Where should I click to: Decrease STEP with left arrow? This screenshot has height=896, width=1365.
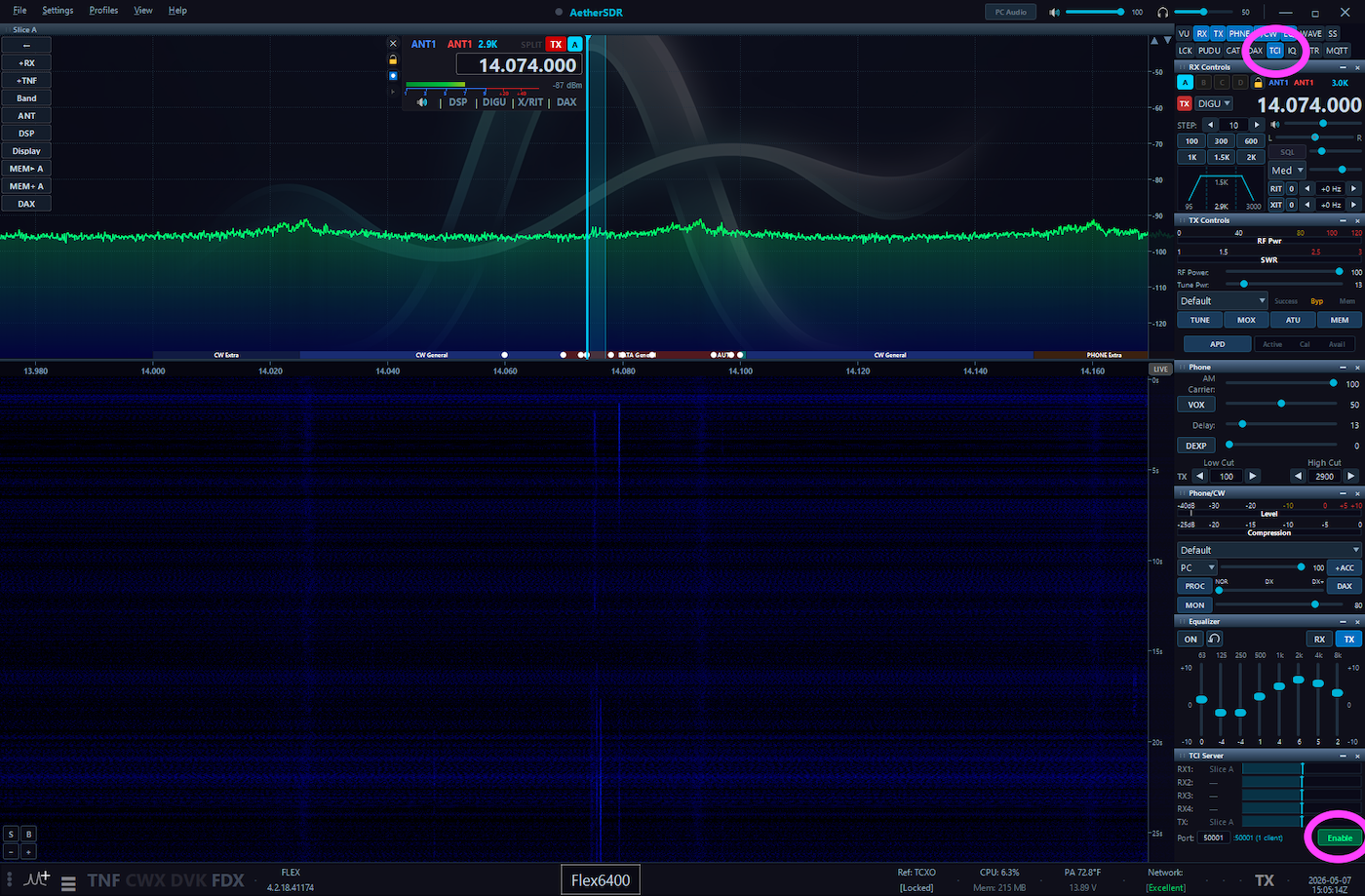tap(1211, 125)
